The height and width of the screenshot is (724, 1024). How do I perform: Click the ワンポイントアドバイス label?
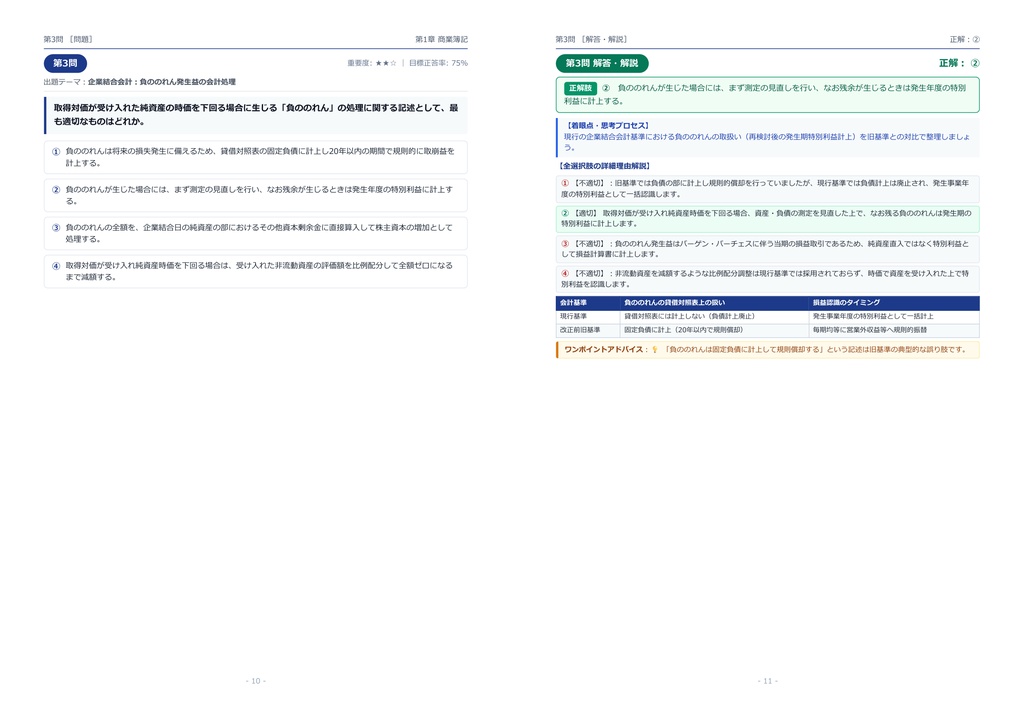[606, 350]
